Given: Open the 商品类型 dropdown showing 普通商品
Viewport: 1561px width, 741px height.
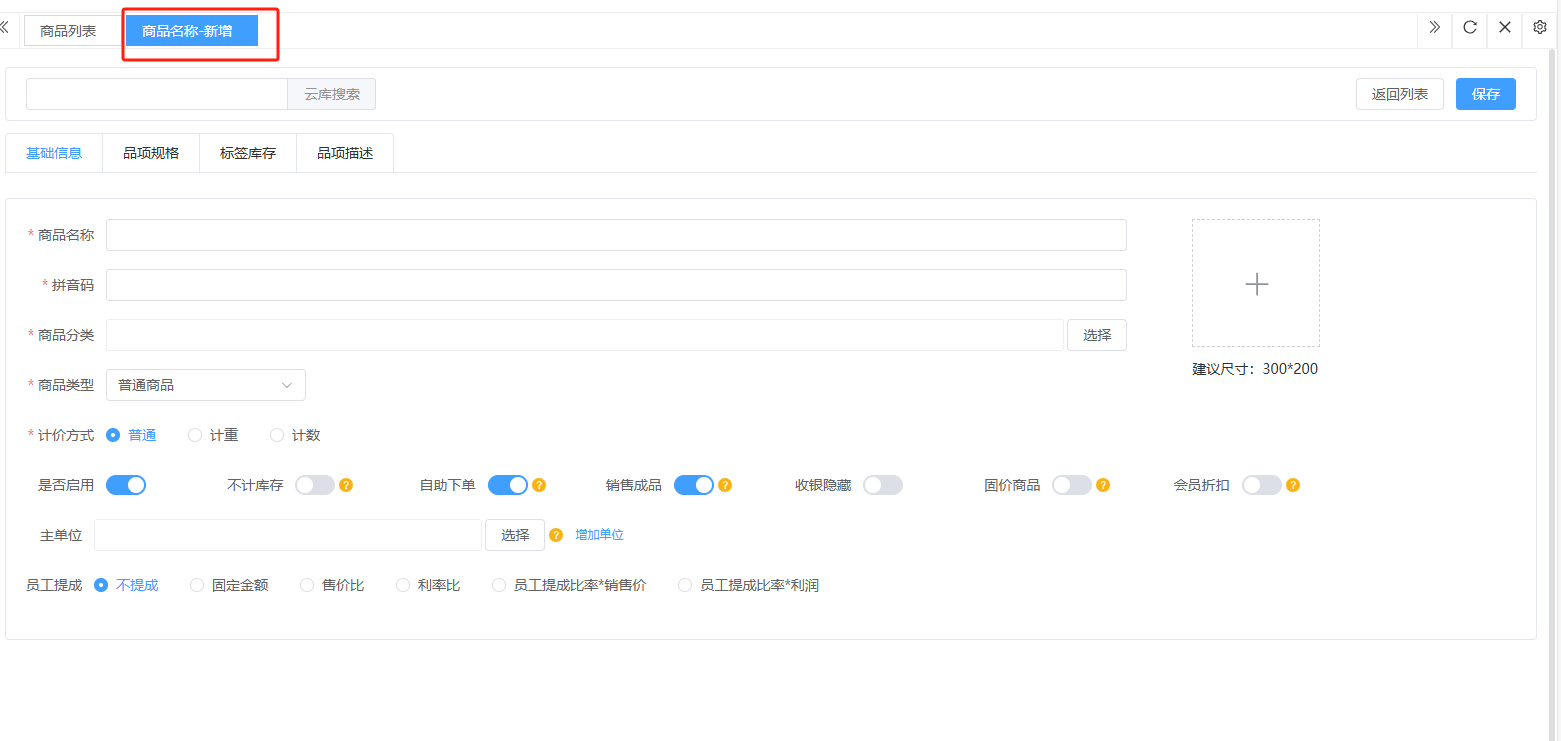Looking at the screenshot, I should pos(205,385).
